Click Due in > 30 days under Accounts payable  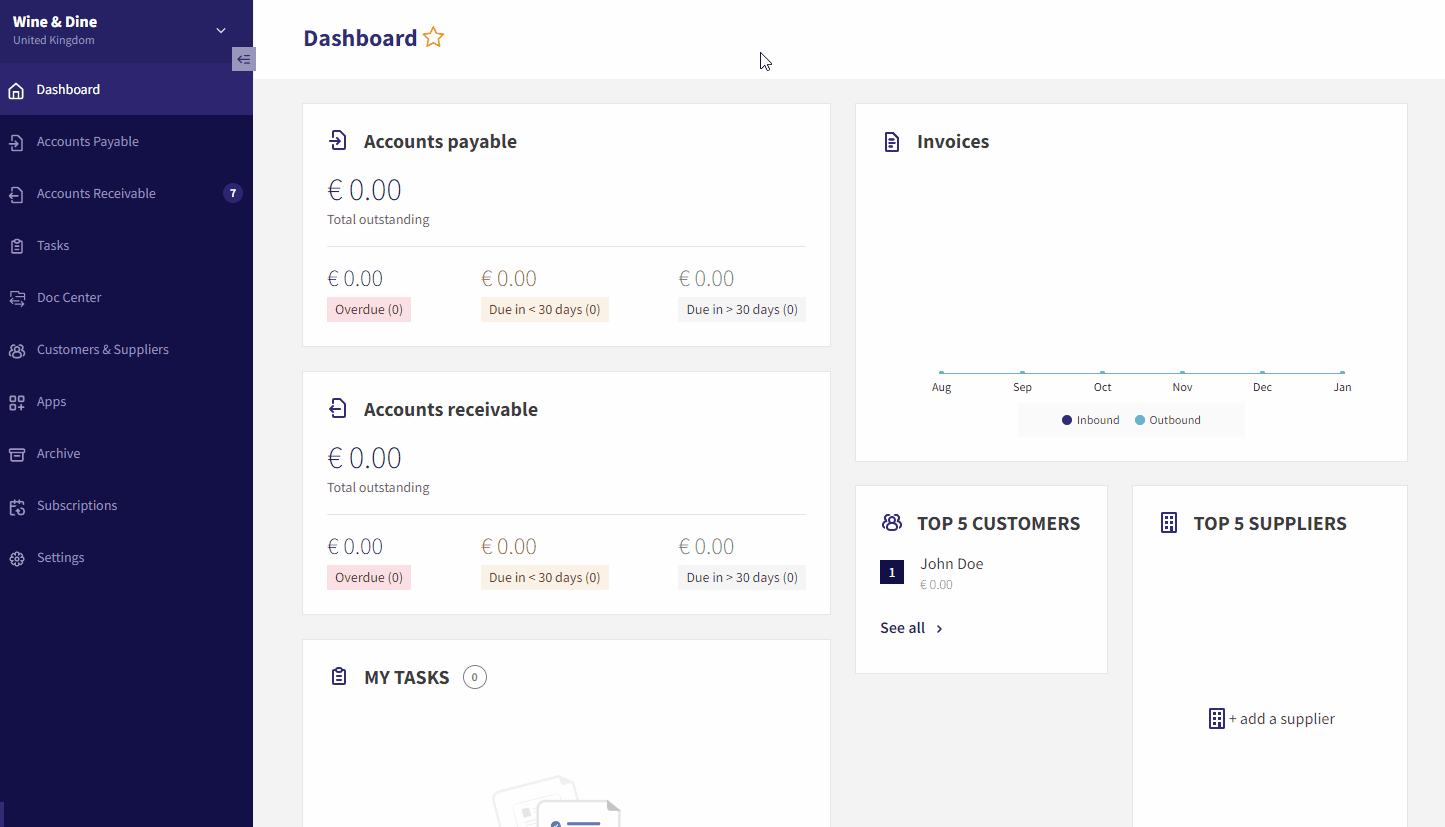click(742, 310)
